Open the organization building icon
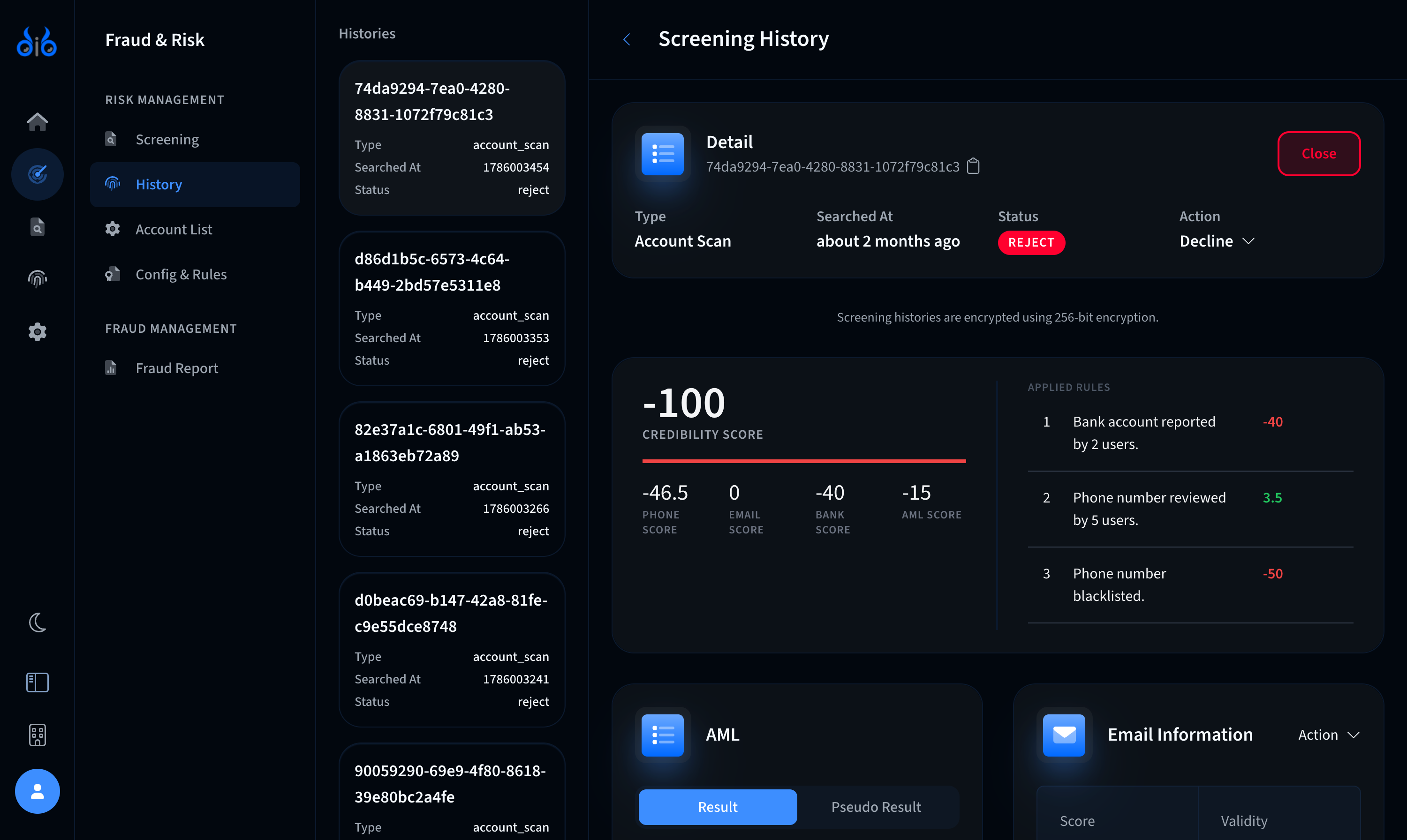Viewport: 1407px width, 840px height. (x=38, y=735)
